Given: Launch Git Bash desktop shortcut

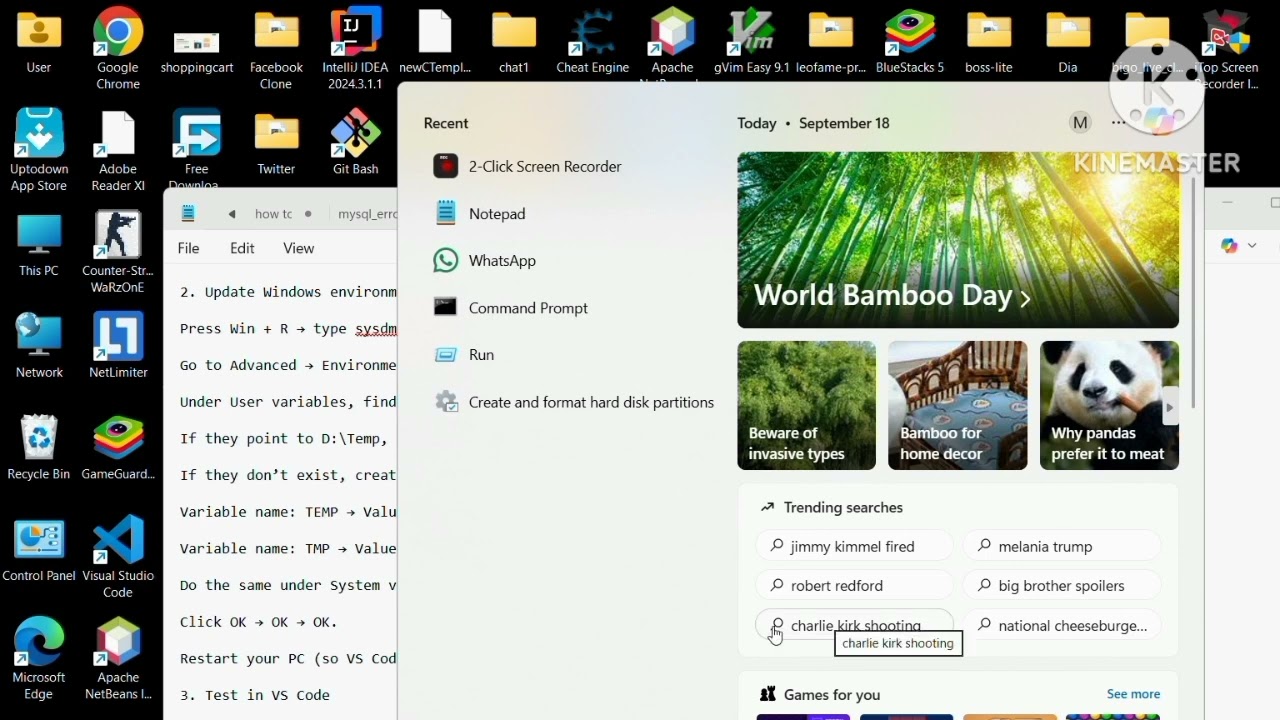Looking at the screenshot, I should pyautogui.click(x=355, y=143).
